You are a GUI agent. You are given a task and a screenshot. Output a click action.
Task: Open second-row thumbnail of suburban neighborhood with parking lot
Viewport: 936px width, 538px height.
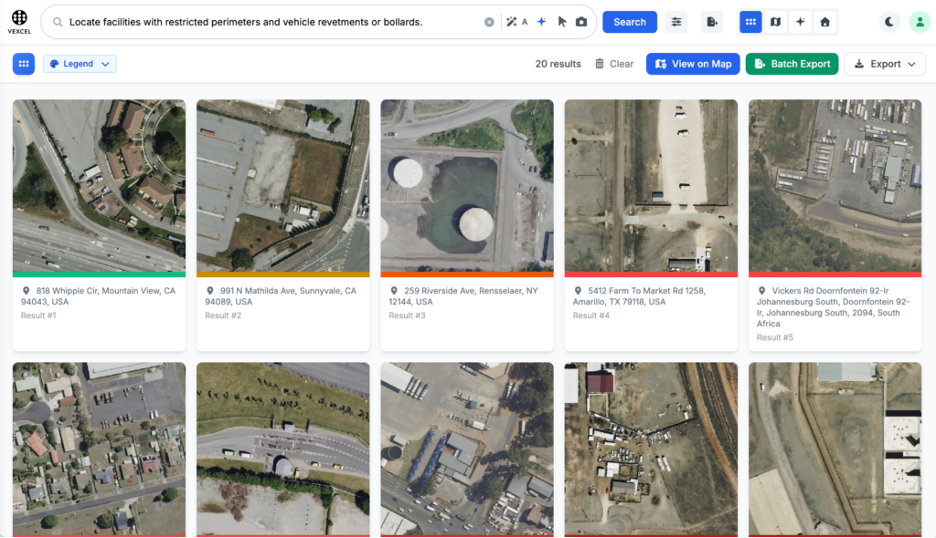[x=99, y=449]
